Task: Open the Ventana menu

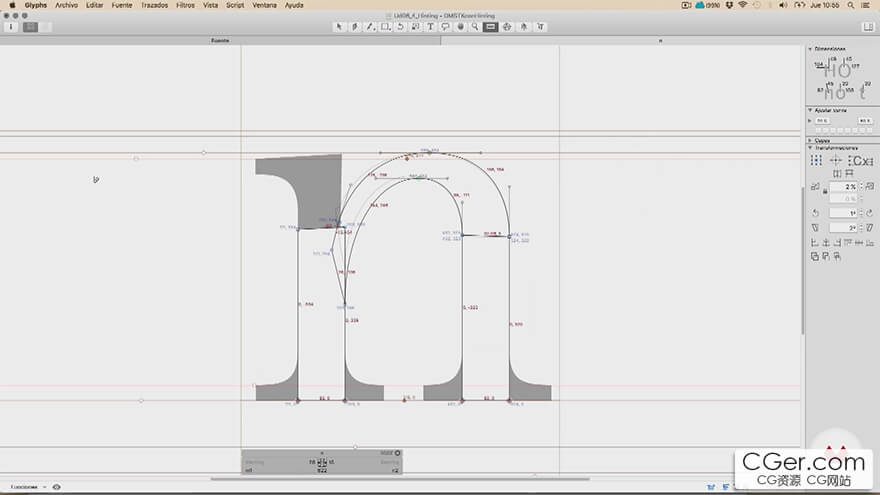Action: pos(264,5)
